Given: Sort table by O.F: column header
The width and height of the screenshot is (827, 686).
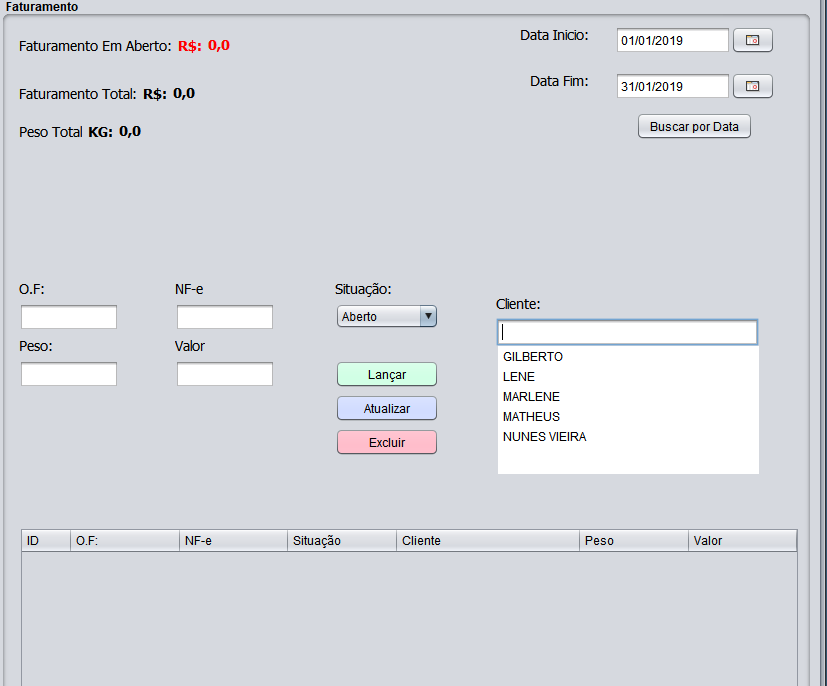Looking at the screenshot, I should [124, 541].
